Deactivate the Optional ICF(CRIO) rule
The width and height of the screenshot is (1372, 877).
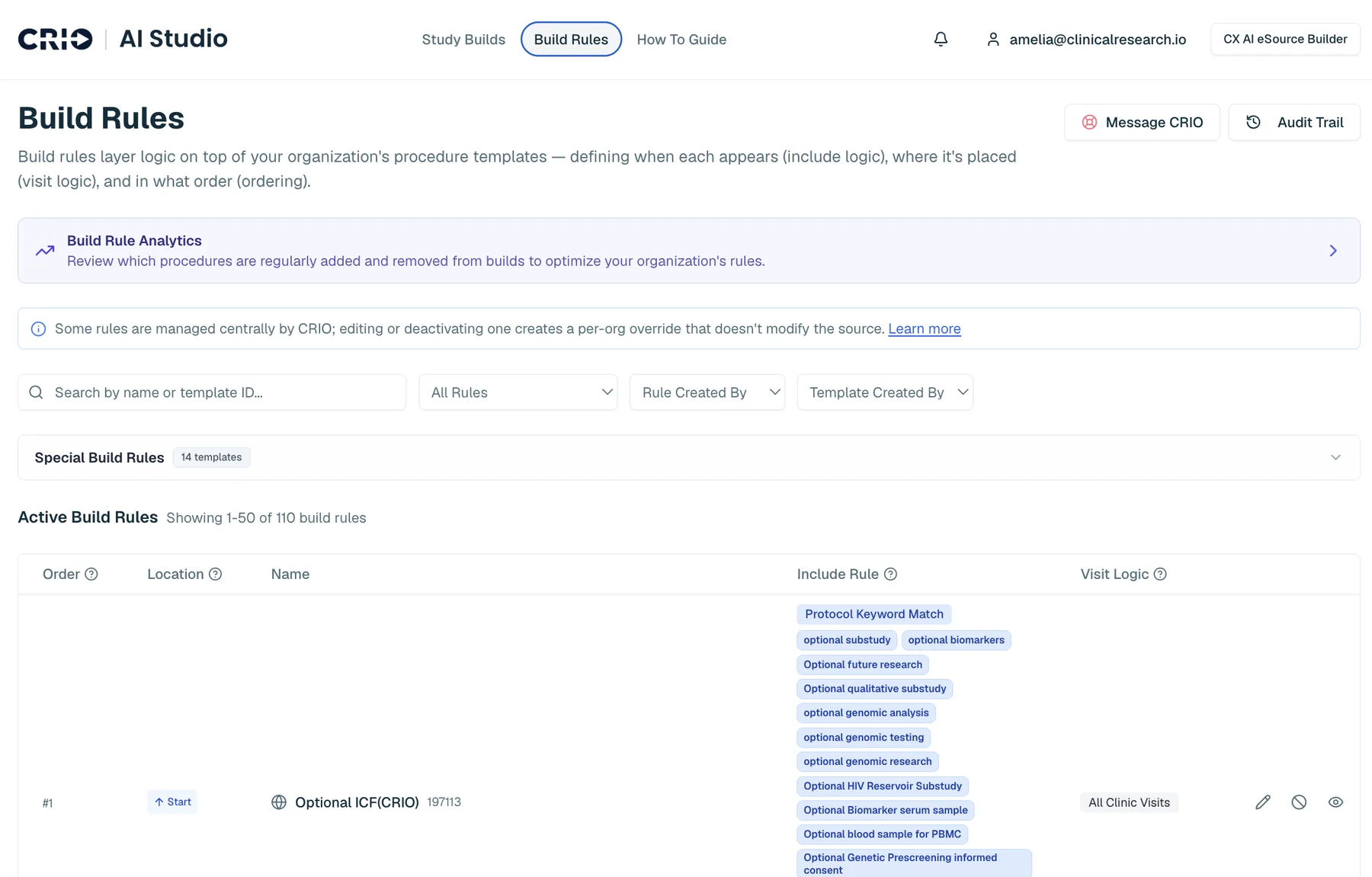[x=1300, y=802]
